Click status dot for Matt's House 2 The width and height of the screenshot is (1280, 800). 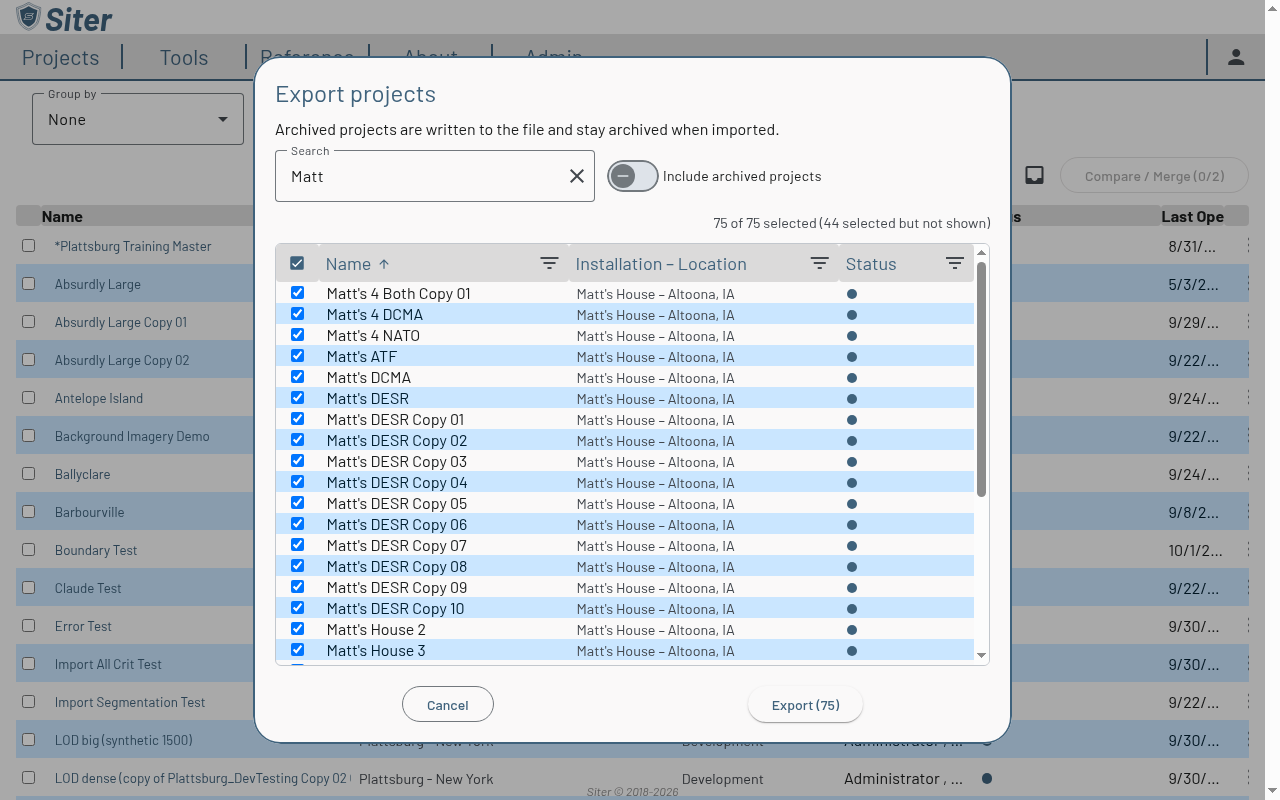(x=852, y=630)
